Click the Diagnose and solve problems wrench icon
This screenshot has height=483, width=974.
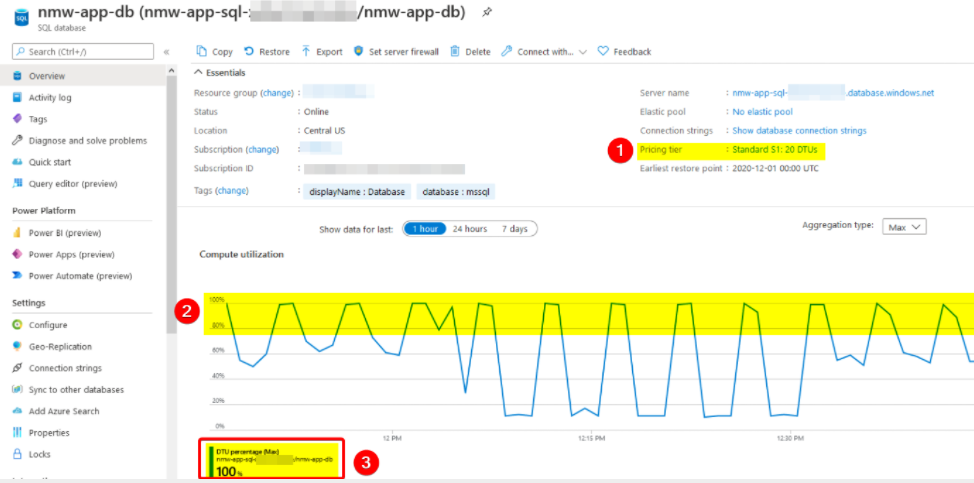17,141
